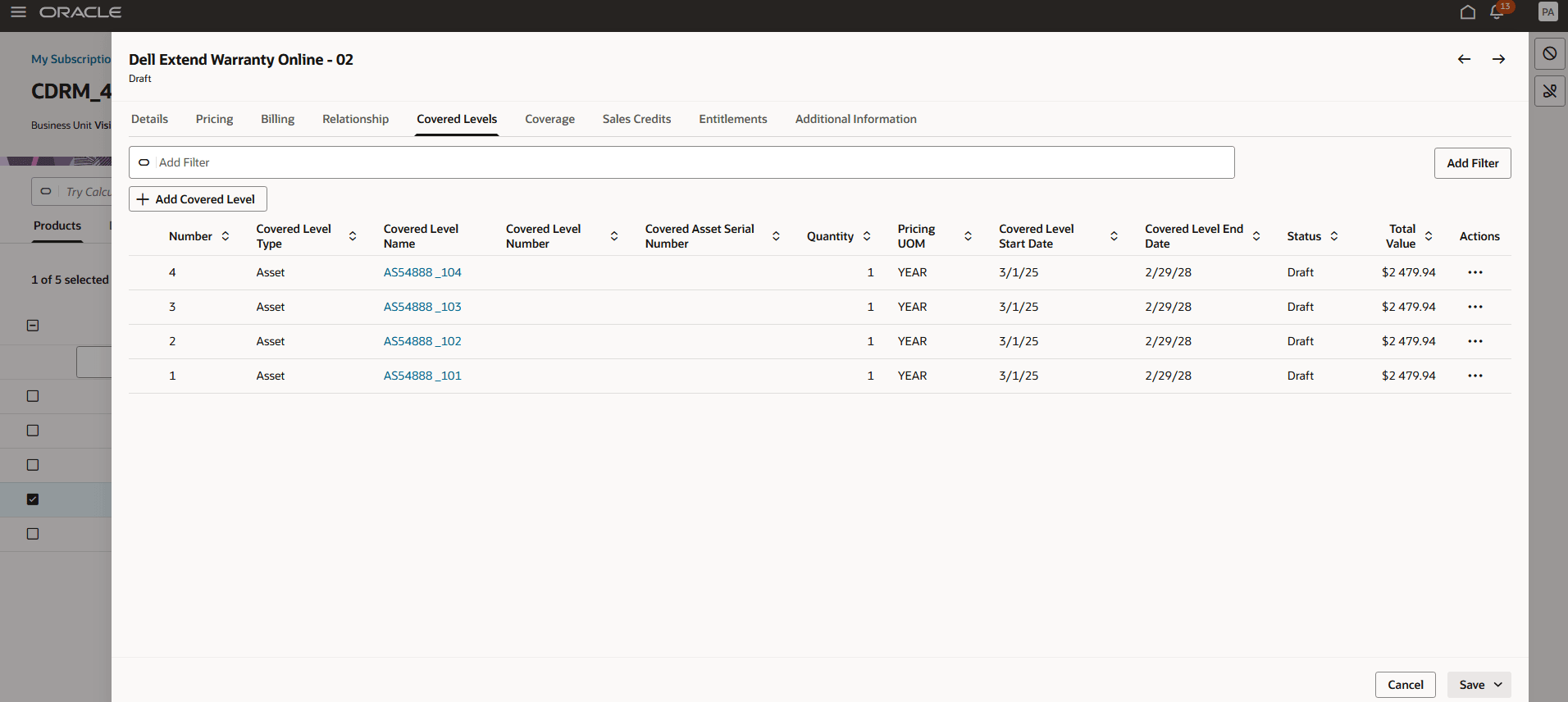1568x702 pixels.
Task: Open the My Subscriptions breadcrumb link
Action: (71, 59)
